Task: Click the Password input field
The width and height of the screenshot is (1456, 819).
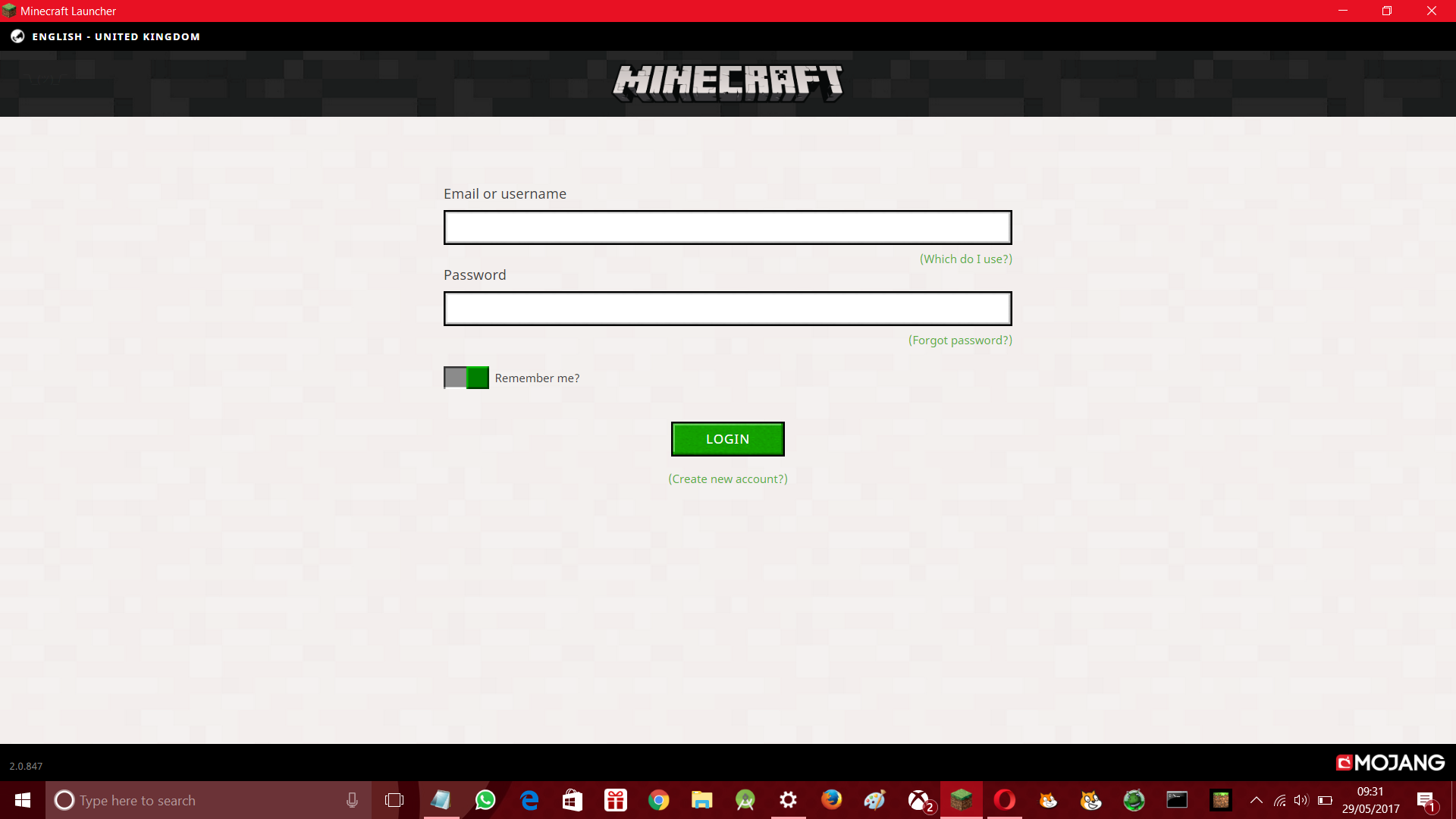Action: pos(727,309)
